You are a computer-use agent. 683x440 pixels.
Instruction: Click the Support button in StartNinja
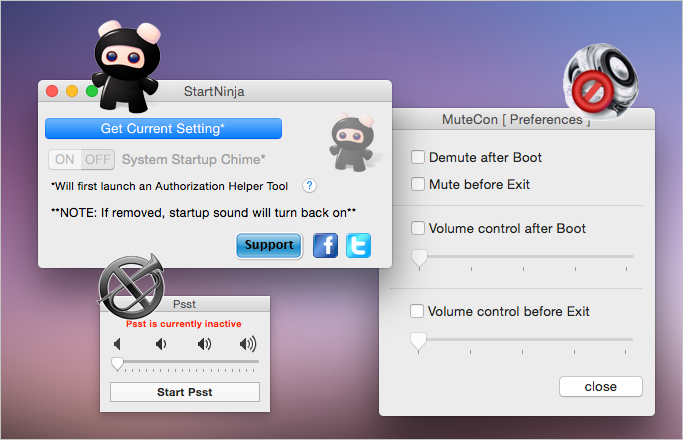pos(269,245)
